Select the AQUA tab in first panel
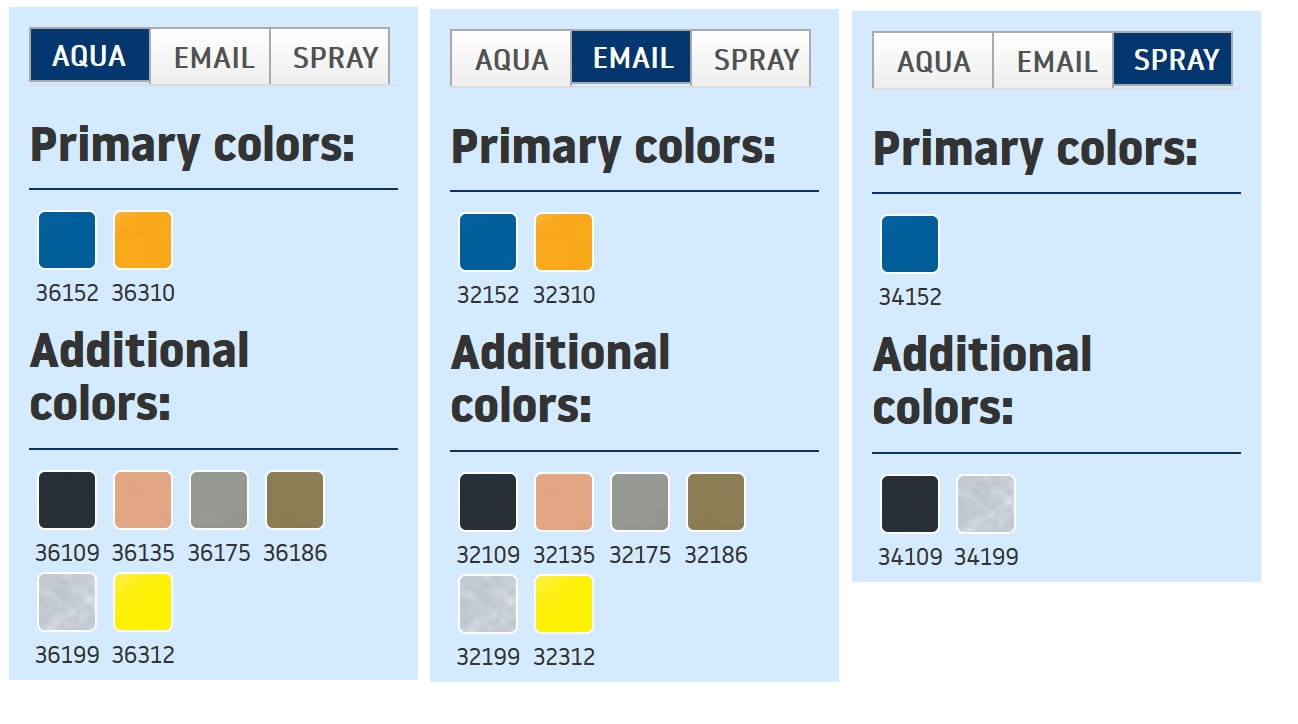 click(x=90, y=56)
